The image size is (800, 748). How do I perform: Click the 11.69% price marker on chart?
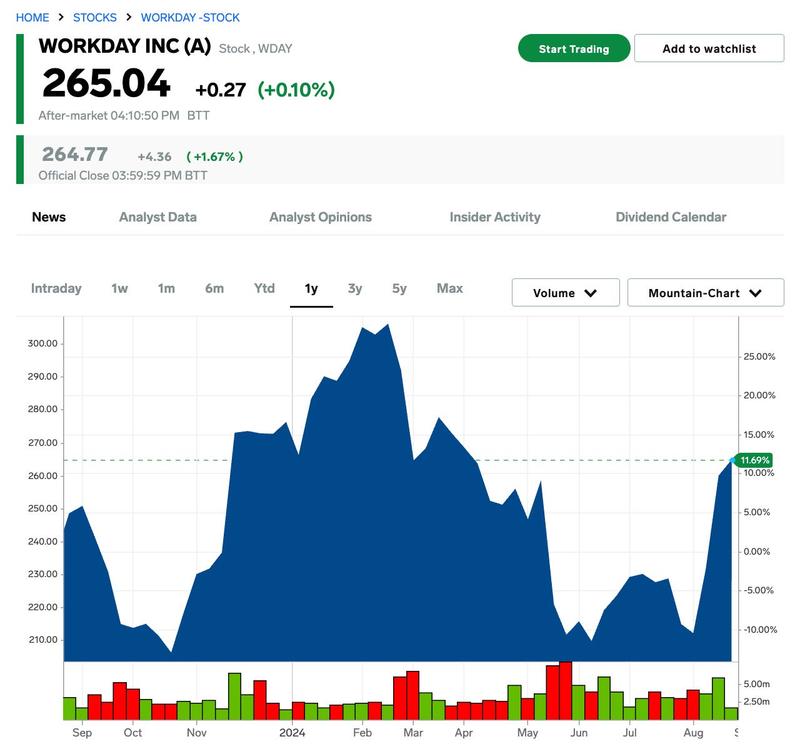(x=754, y=460)
